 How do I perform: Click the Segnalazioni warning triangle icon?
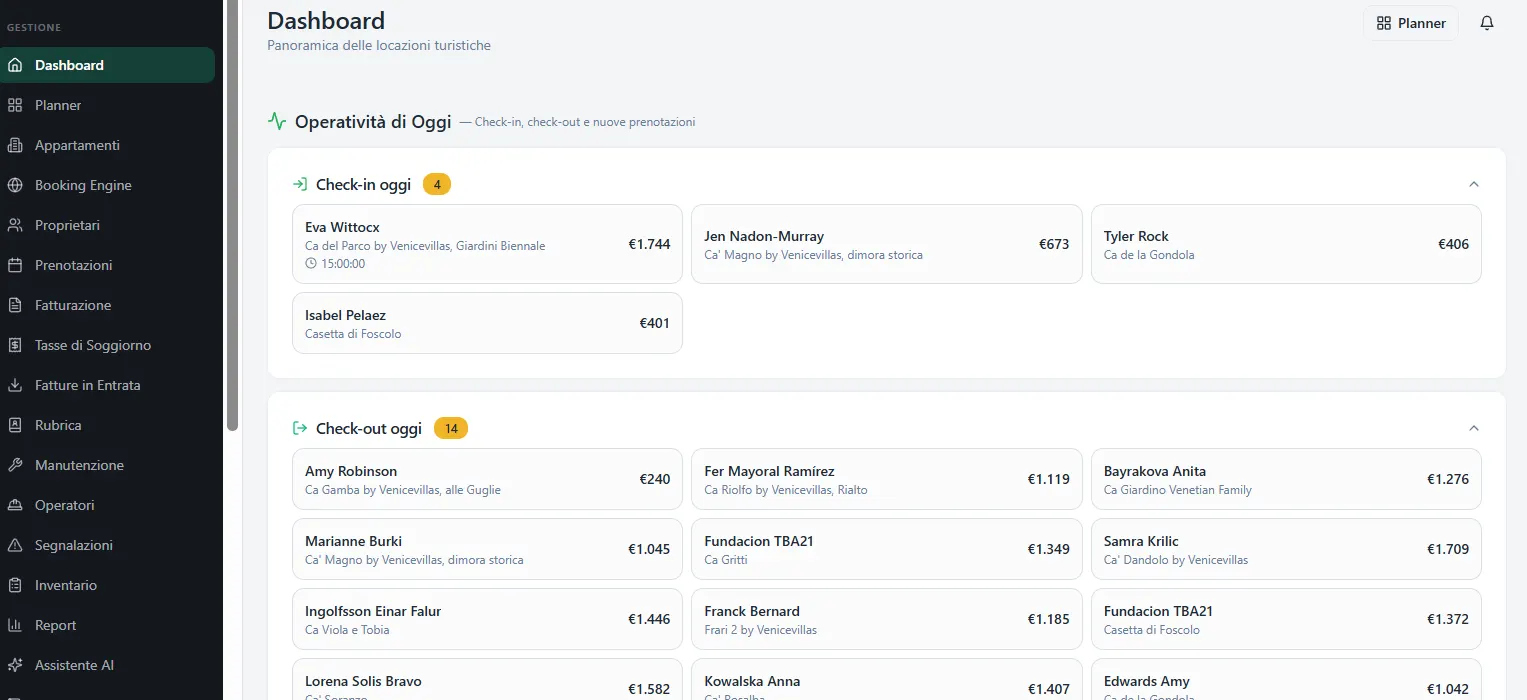(x=15, y=545)
